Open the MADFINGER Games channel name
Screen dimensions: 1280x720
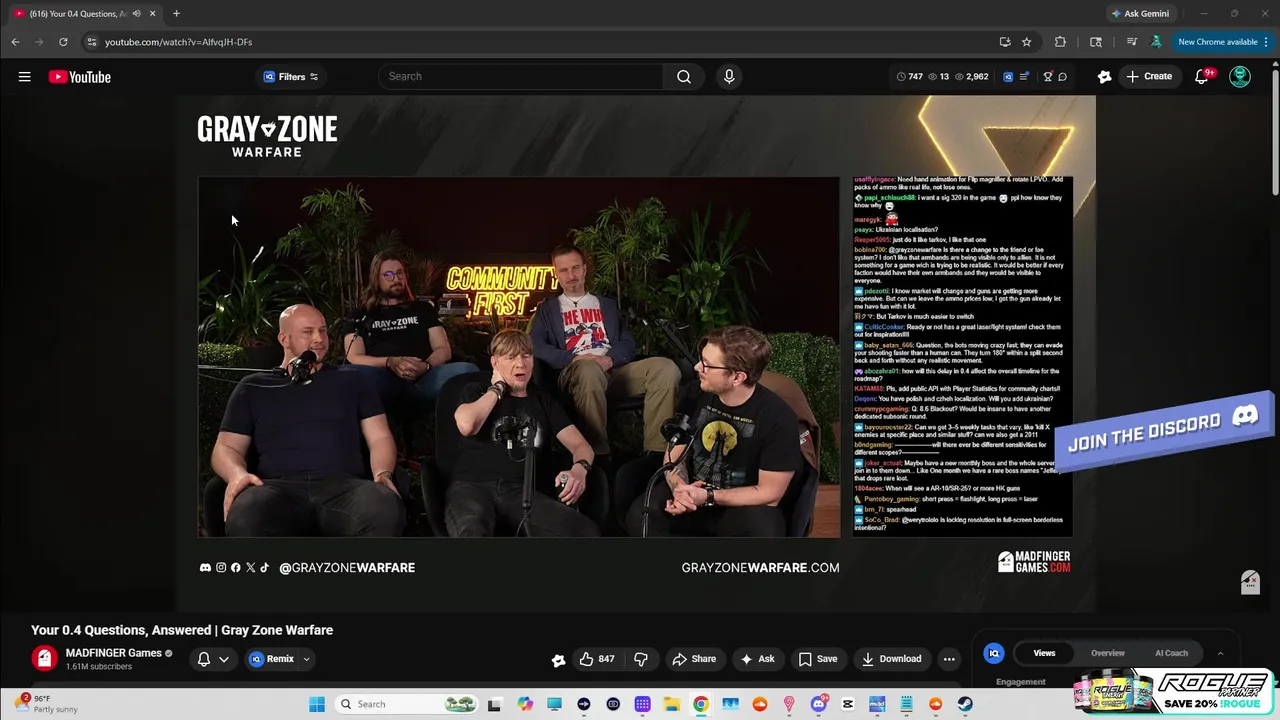pyautogui.click(x=113, y=653)
